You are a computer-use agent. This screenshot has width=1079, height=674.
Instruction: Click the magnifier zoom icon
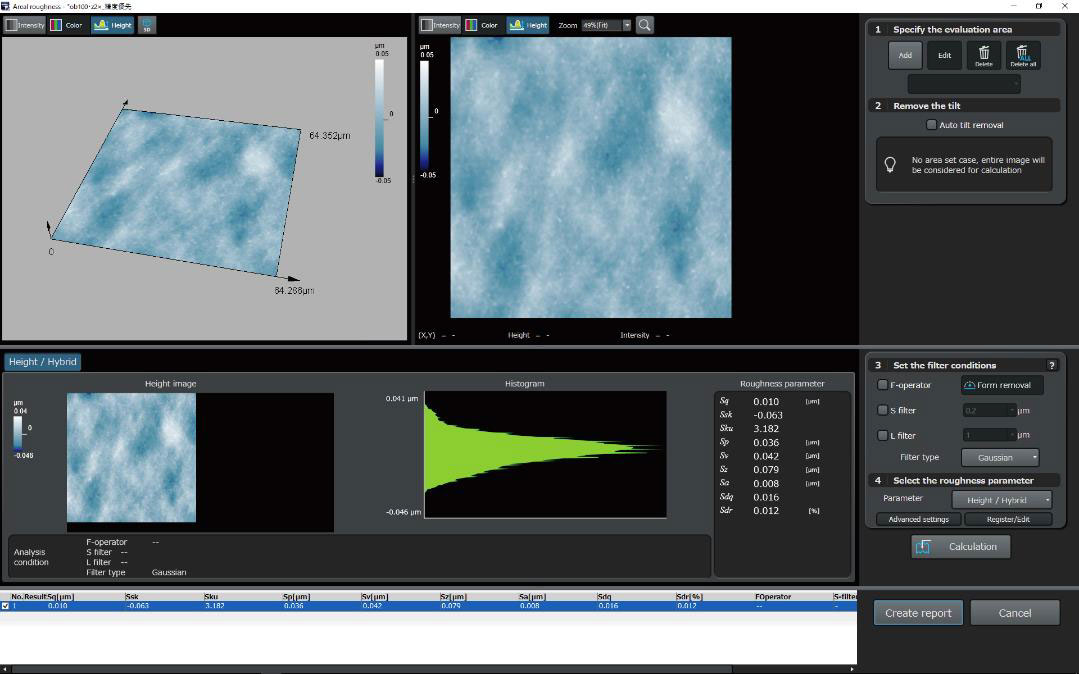coord(645,25)
